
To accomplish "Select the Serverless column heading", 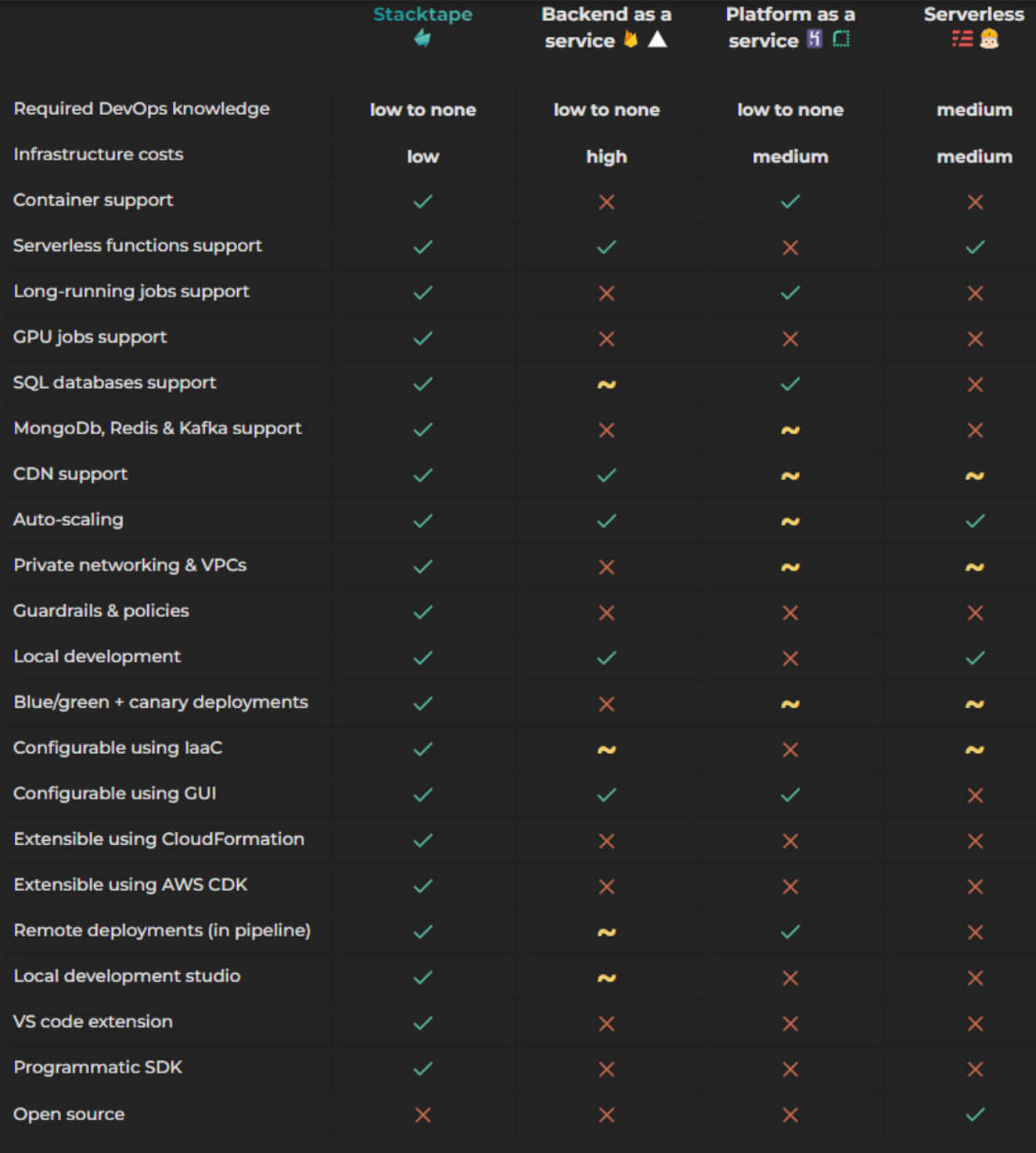I will pyautogui.click(x=973, y=14).
